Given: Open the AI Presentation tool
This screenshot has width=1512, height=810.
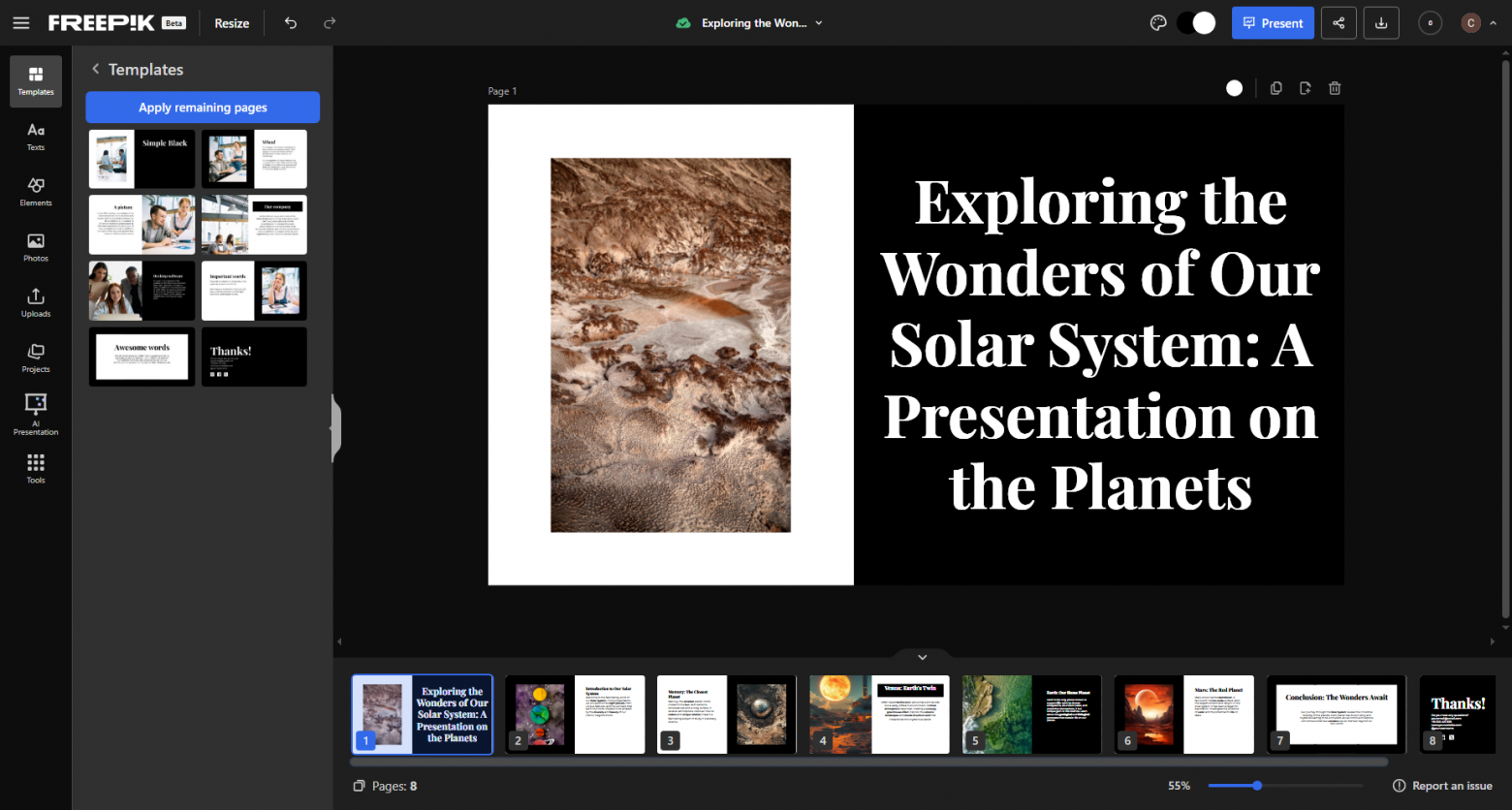Looking at the screenshot, I should (36, 414).
